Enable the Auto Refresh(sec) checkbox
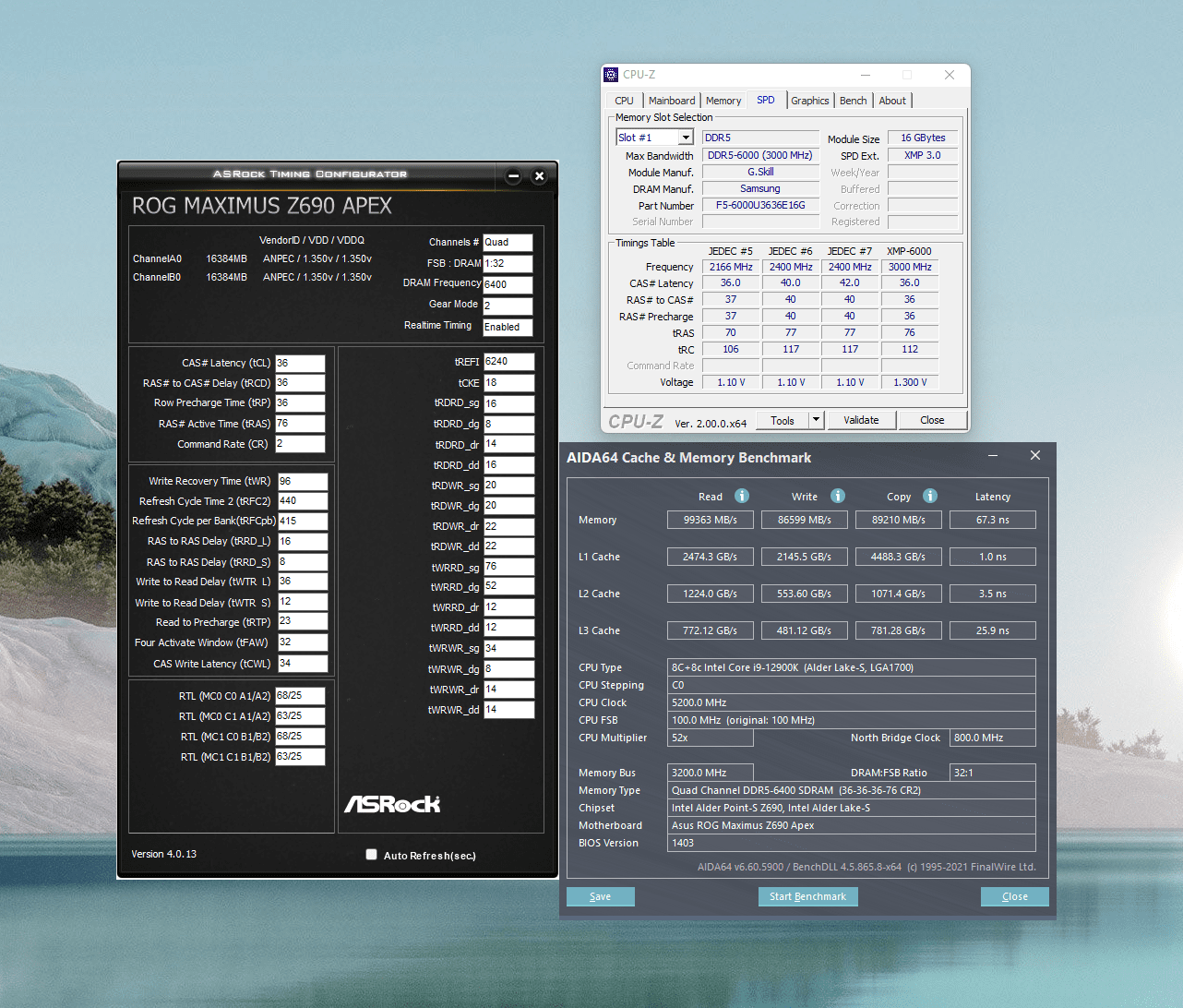The width and height of the screenshot is (1183, 1008). point(372,855)
